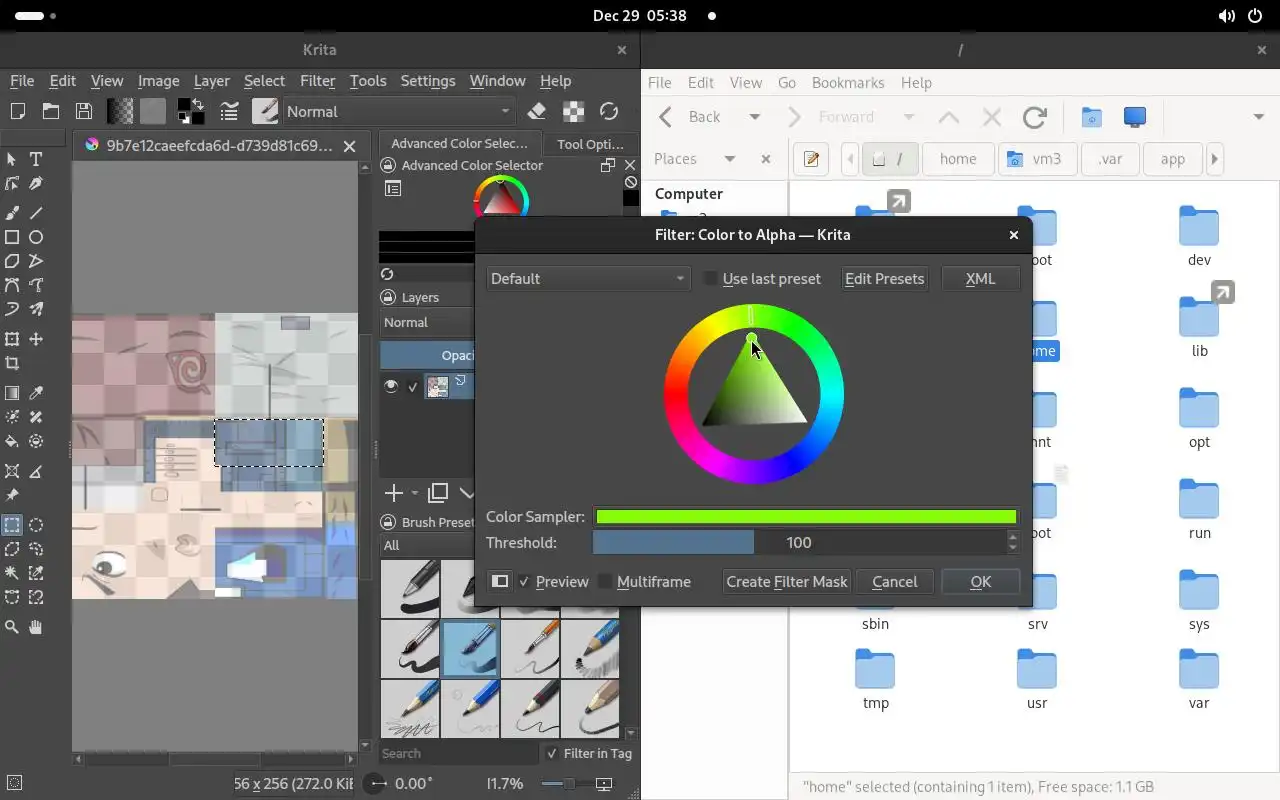Viewport: 1280px width, 800px height.
Task: Click the Reload button in file manager
Action: coord(1035,117)
